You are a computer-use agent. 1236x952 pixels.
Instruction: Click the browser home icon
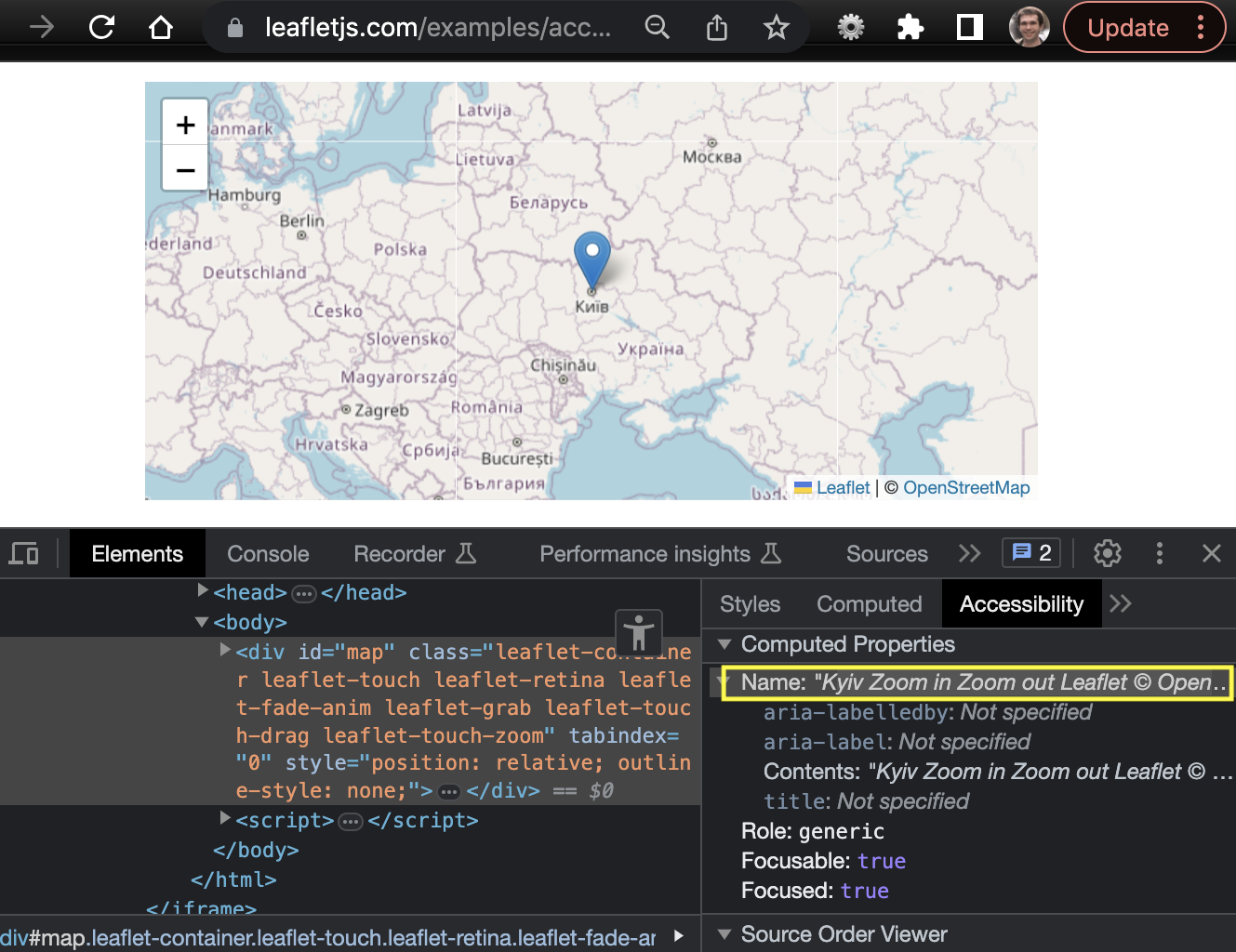coord(161,27)
